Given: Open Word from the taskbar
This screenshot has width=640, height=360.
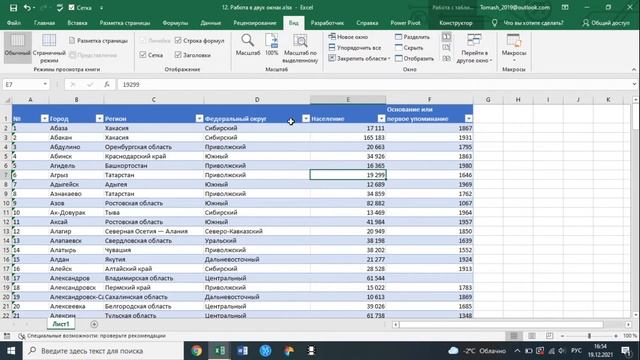Looking at the screenshot, I should click(x=242, y=351).
